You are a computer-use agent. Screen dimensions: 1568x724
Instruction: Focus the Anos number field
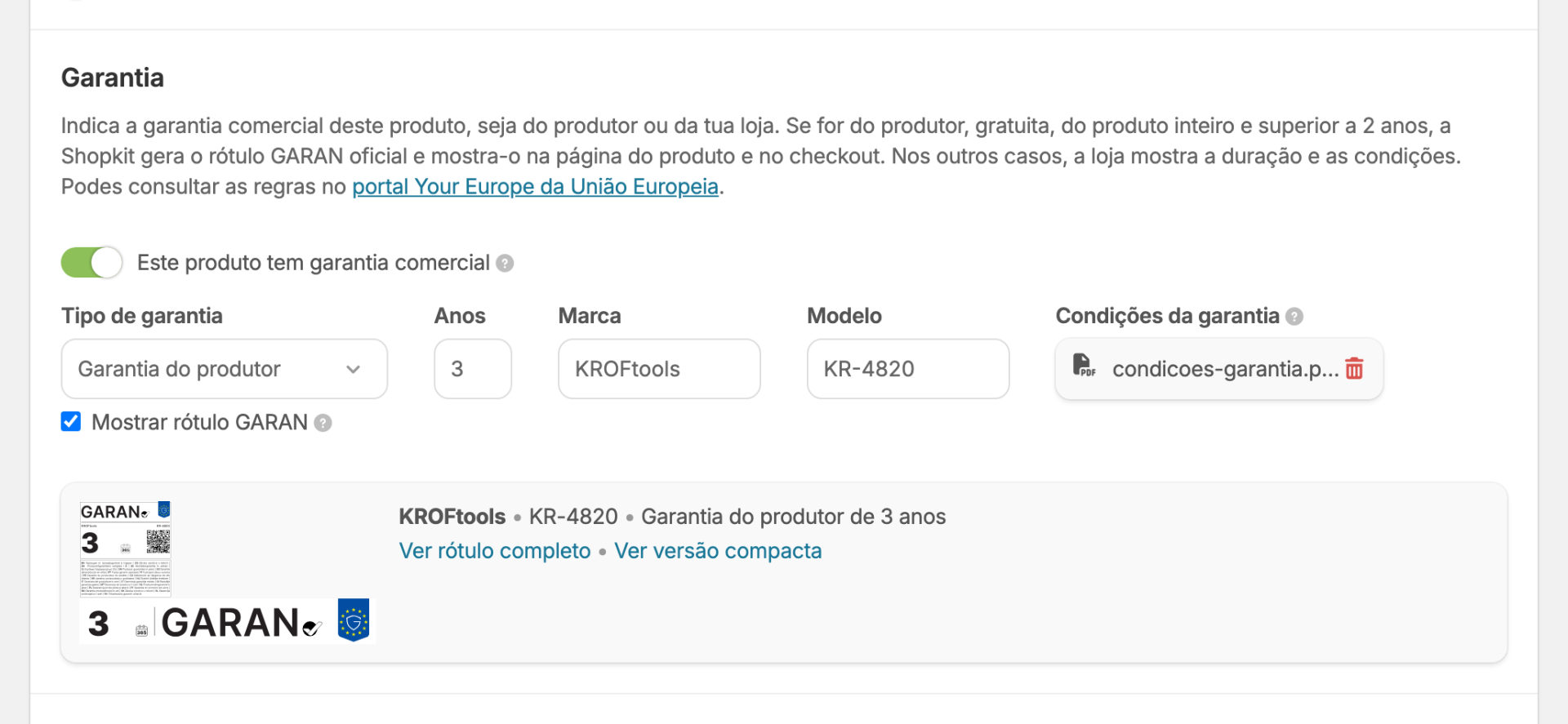(x=473, y=369)
